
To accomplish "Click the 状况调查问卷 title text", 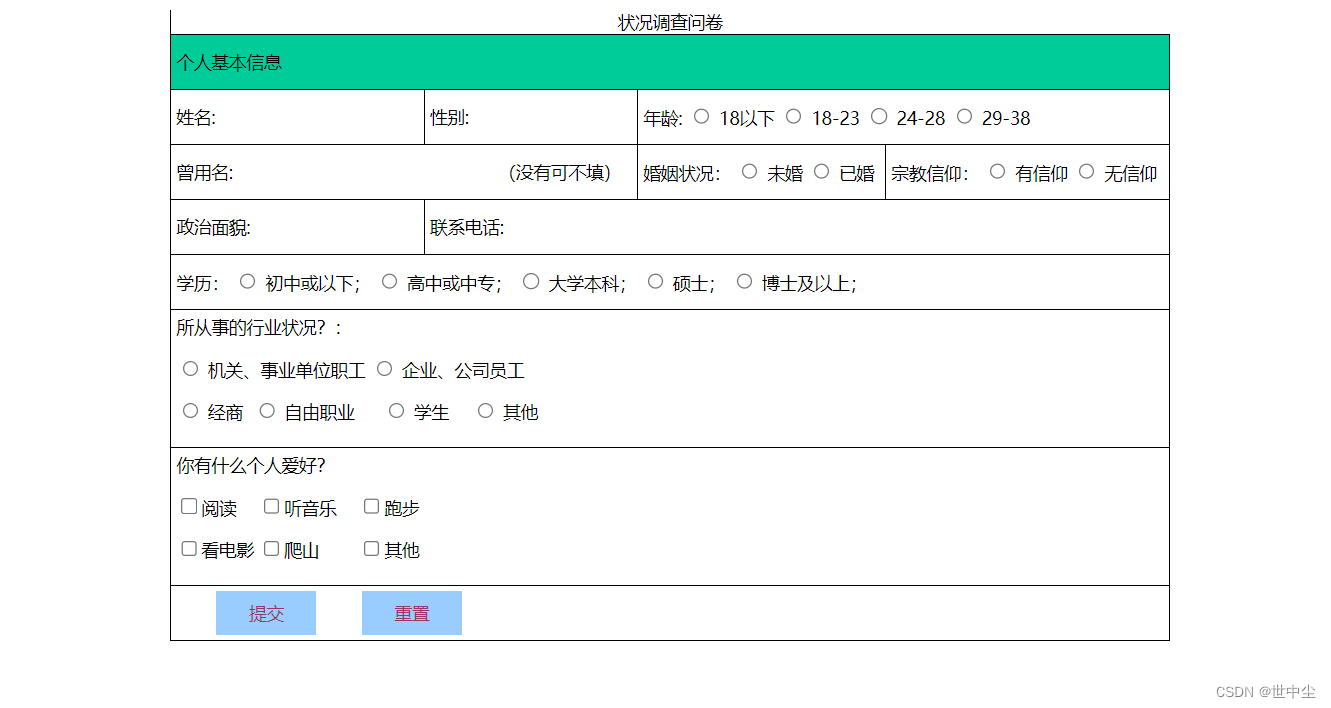I will pyautogui.click(x=670, y=22).
